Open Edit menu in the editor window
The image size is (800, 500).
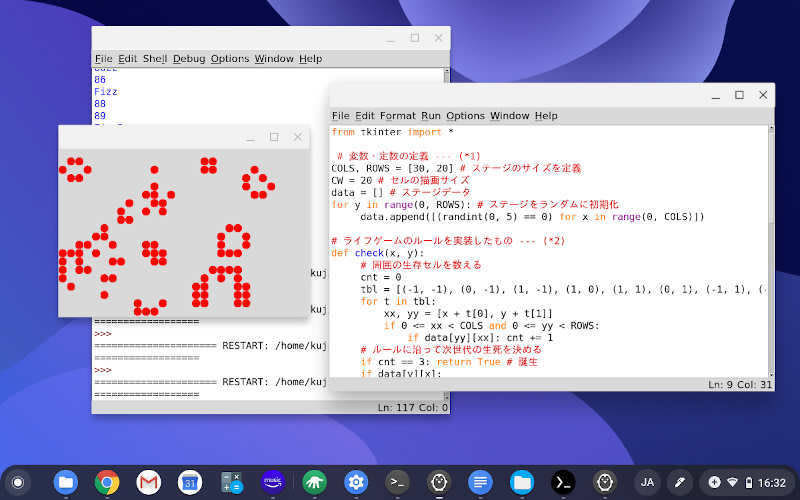coord(364,116)
